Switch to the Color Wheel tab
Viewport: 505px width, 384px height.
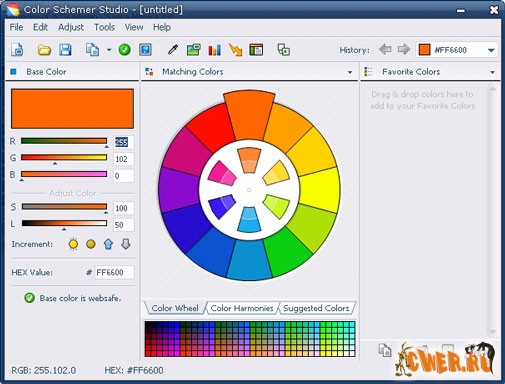pos(175,308)
